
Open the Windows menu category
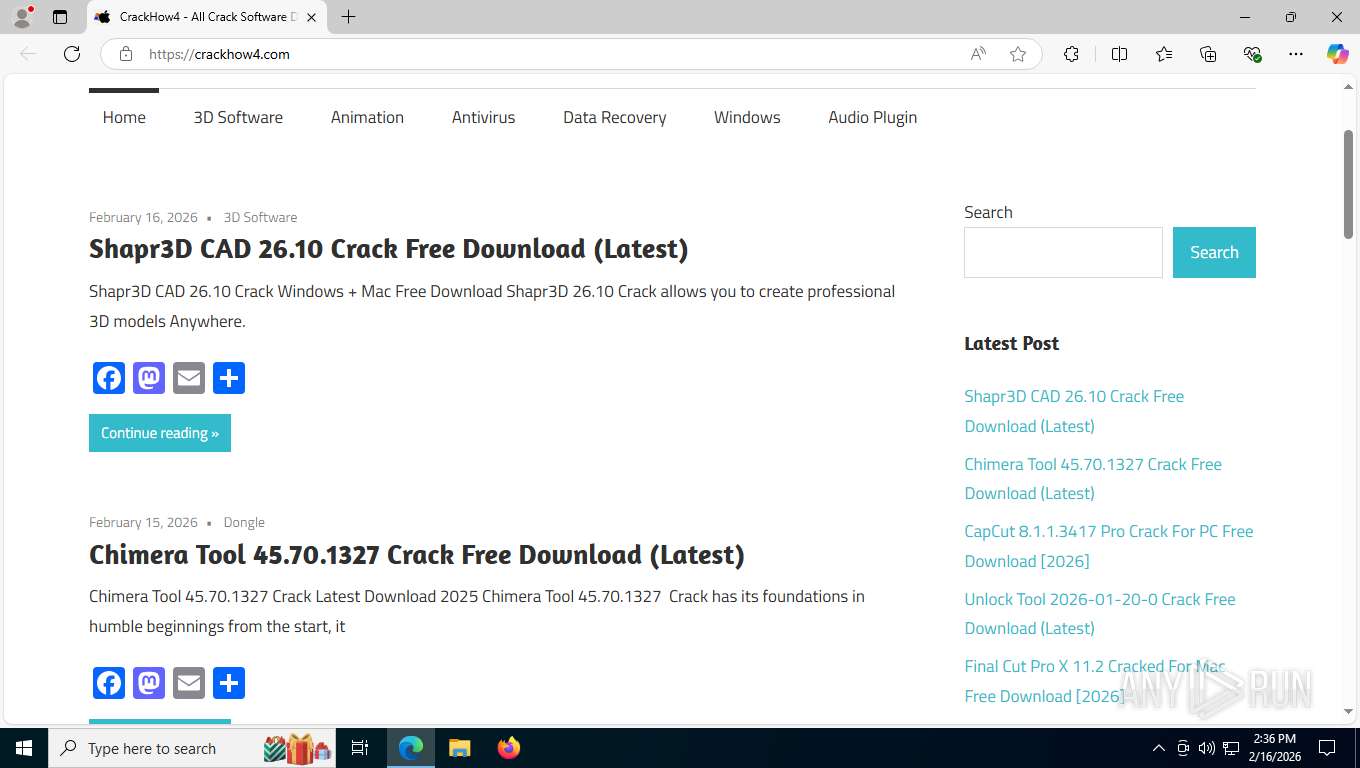click(x=747, y=117)
